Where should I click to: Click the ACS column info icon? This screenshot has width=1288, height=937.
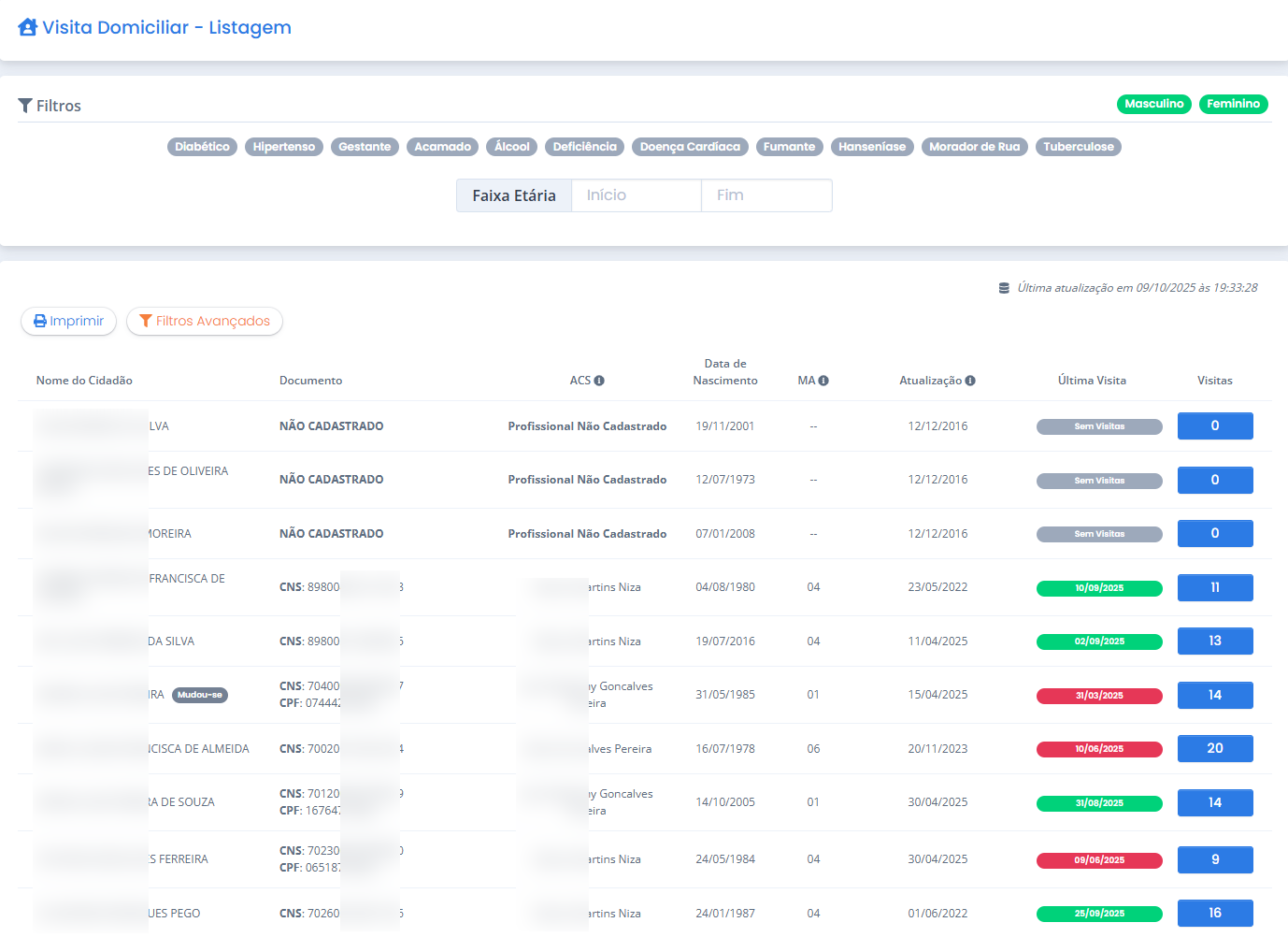(599, 381)
